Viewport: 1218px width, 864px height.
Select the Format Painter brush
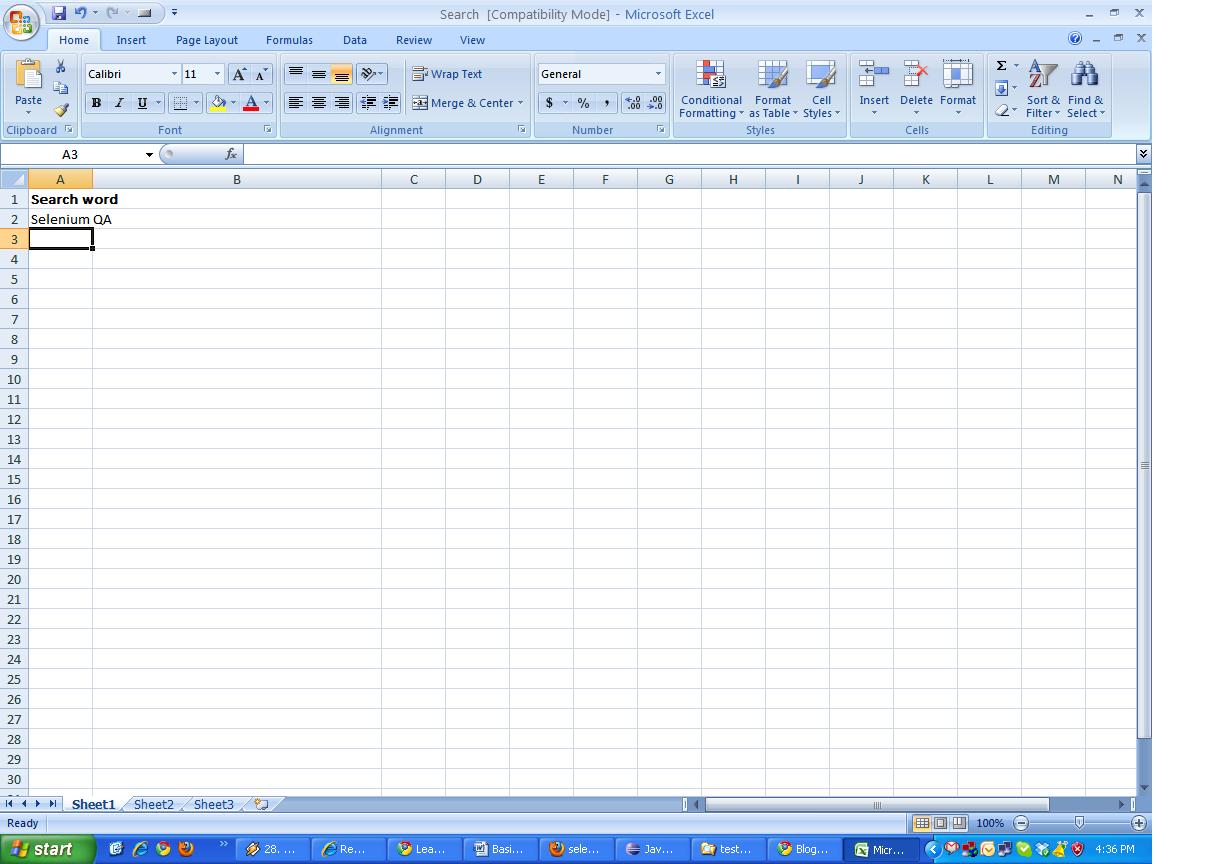[x=60, y=110]
